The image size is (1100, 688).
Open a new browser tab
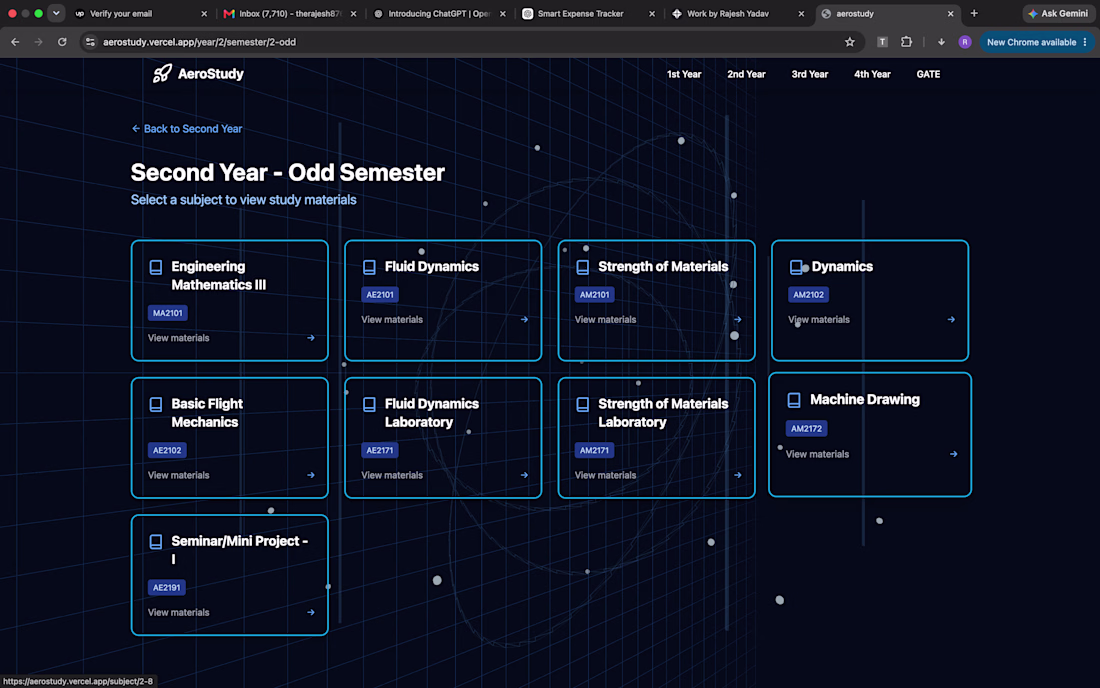pyautogui.click(x=974, y=13)
